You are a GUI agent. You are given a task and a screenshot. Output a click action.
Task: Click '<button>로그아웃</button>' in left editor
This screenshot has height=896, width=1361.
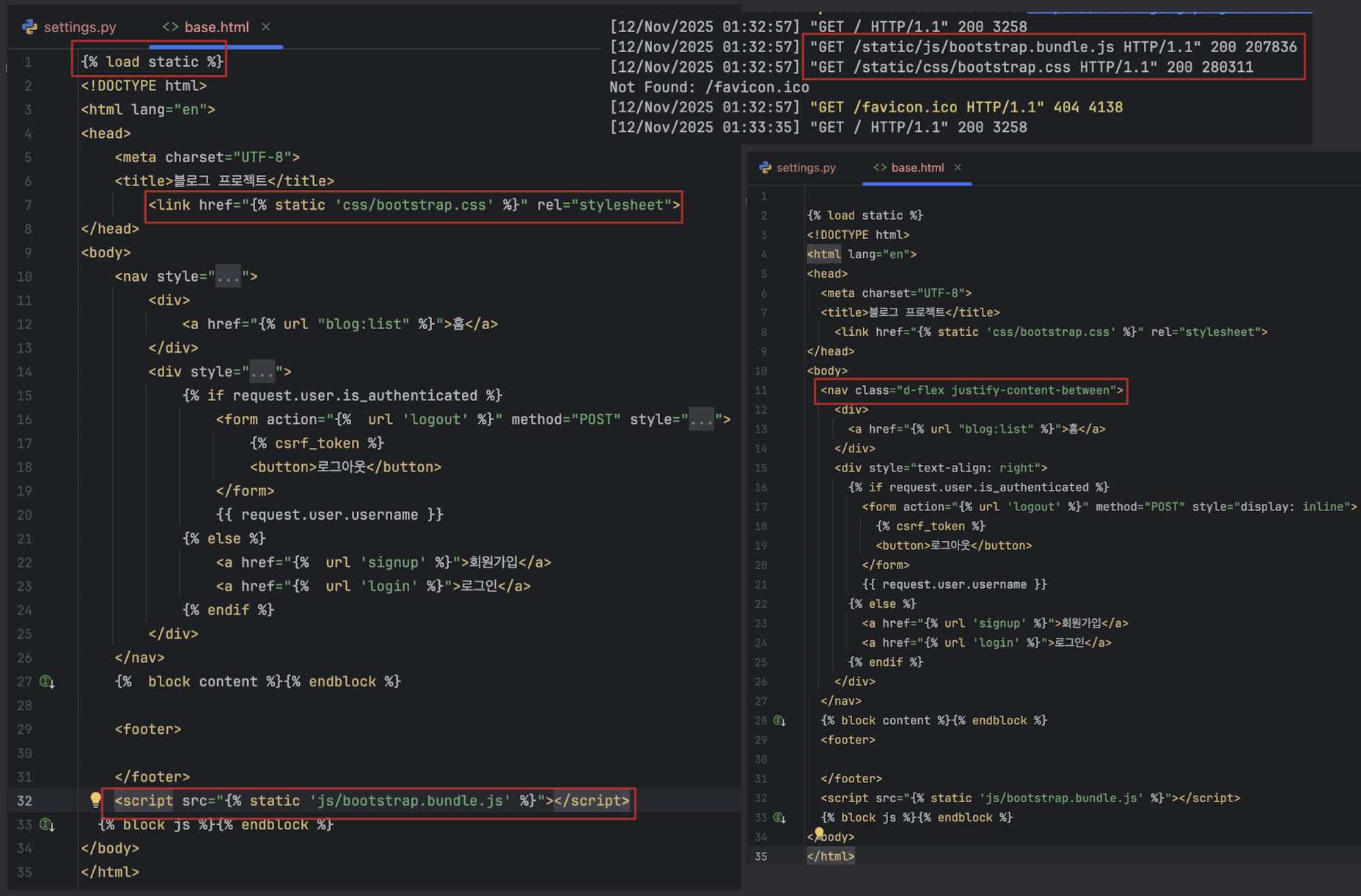(x=345, y=467)
